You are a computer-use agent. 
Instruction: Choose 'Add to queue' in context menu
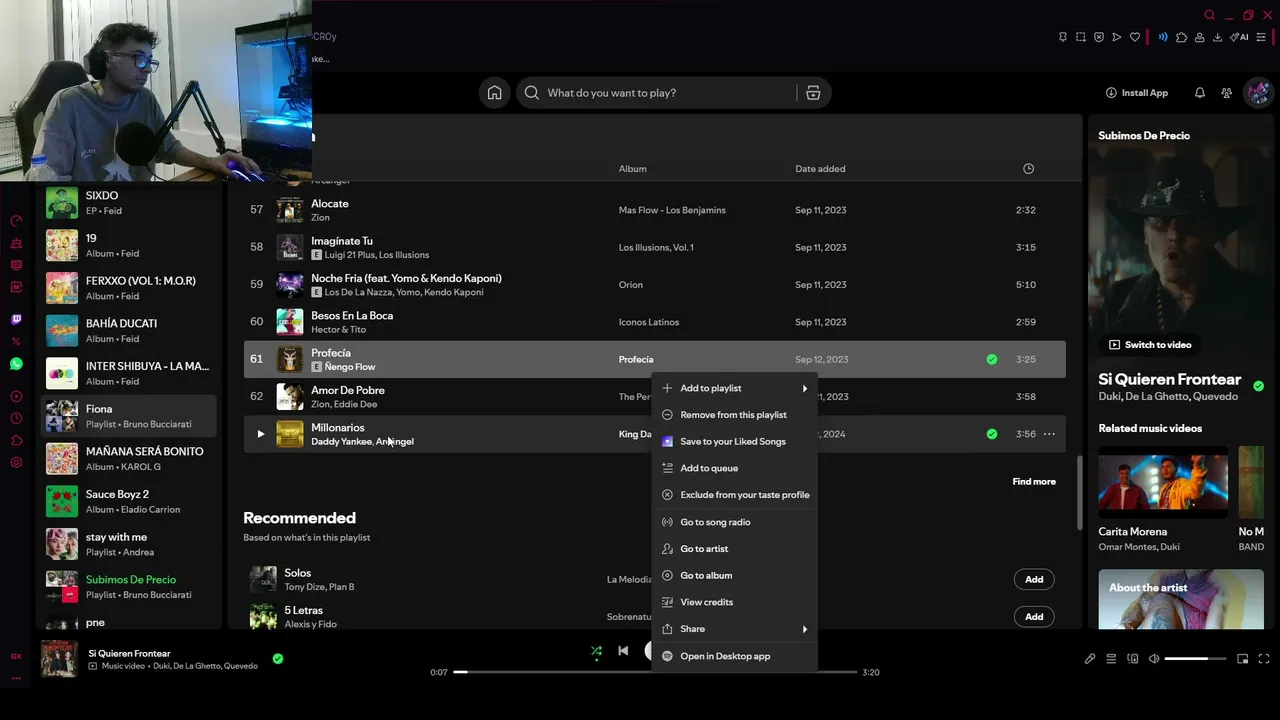tap(734, 468)
